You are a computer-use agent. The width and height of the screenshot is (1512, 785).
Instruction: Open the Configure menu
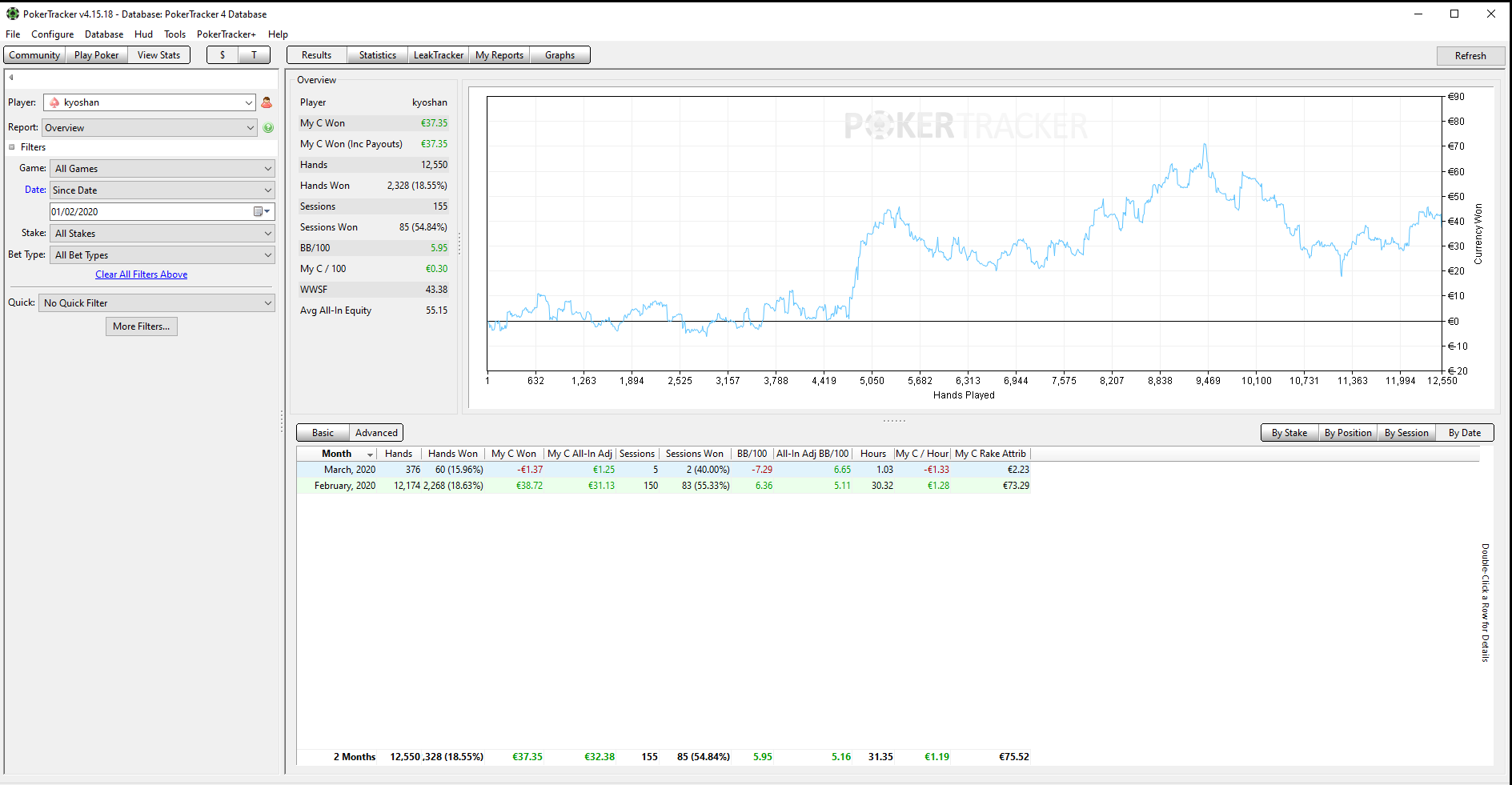53,34
